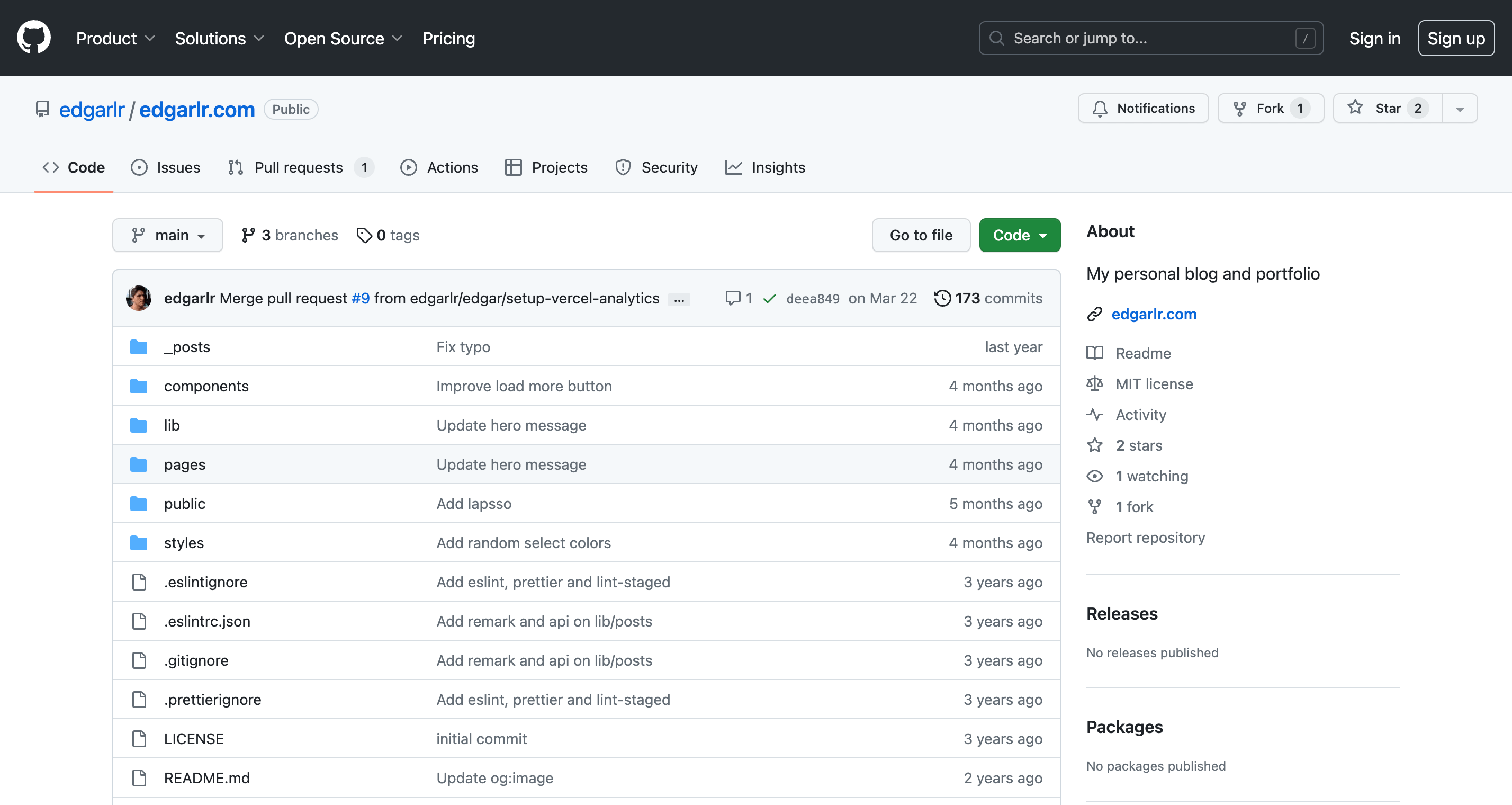Click the Notifications bell icon
Image resolution: width=1512 pixels, height=805 pixels.
pos(1100,108)
